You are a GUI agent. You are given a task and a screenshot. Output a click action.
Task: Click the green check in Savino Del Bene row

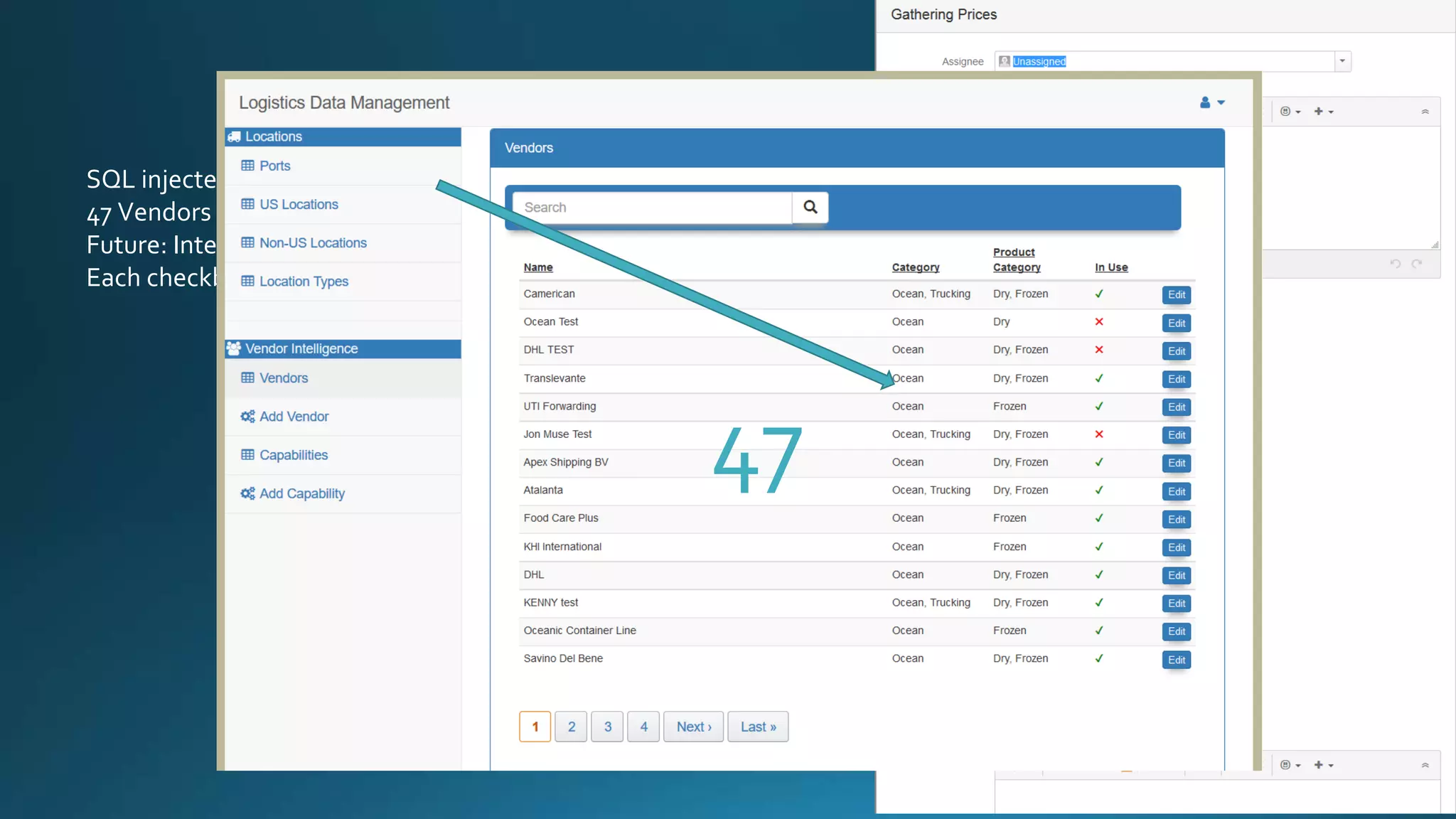(1099, 658)
